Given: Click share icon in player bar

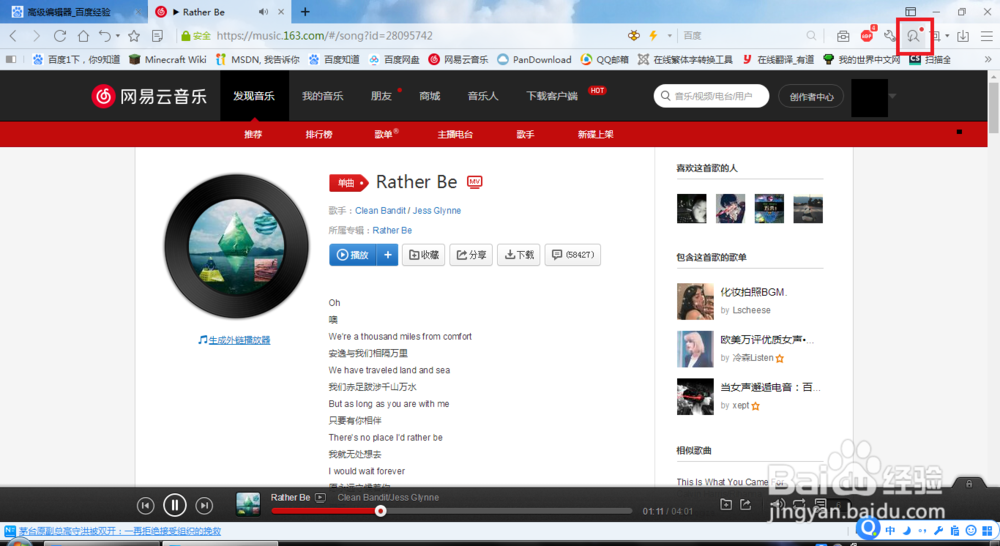Looking at the screenshot, I should click(746, 505).
